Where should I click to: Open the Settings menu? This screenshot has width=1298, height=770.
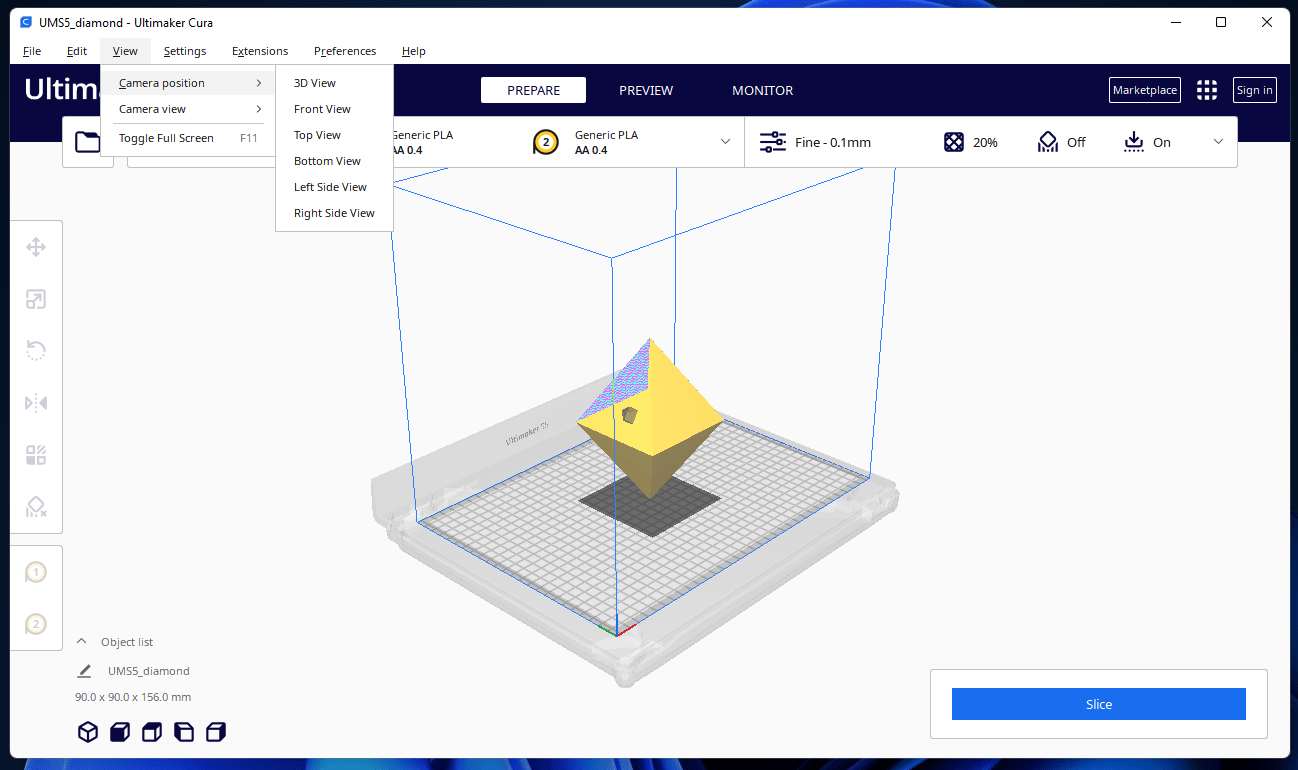[185, 51]
